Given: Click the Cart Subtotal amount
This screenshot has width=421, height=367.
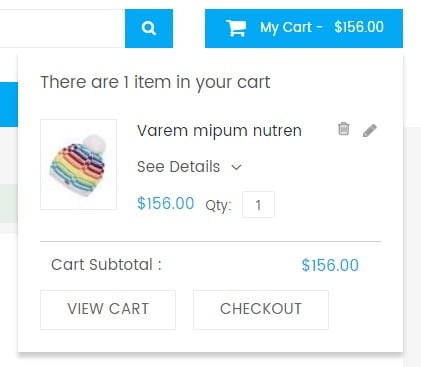Looking at the screenshot, I should coord(330,265).
